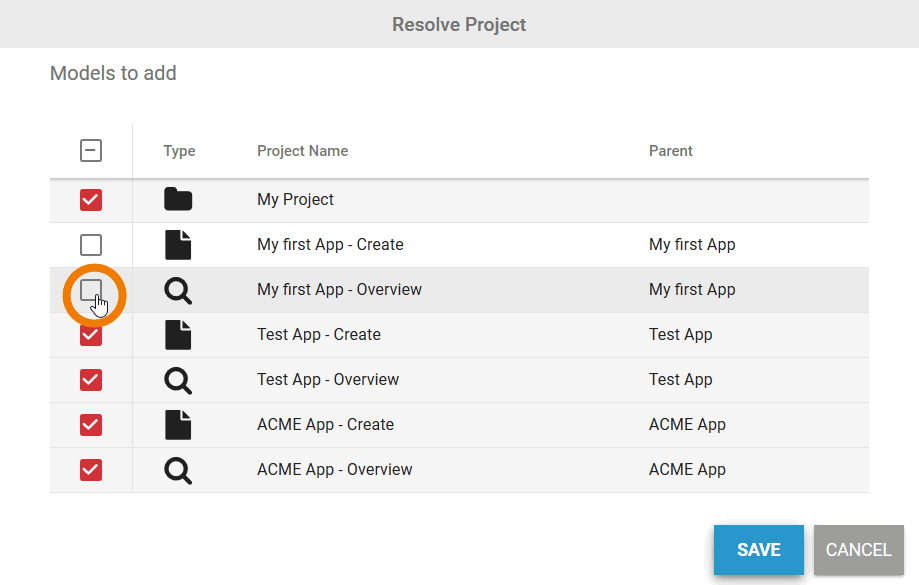Click the document icon for ACME App - Create

tap(178, 424)
